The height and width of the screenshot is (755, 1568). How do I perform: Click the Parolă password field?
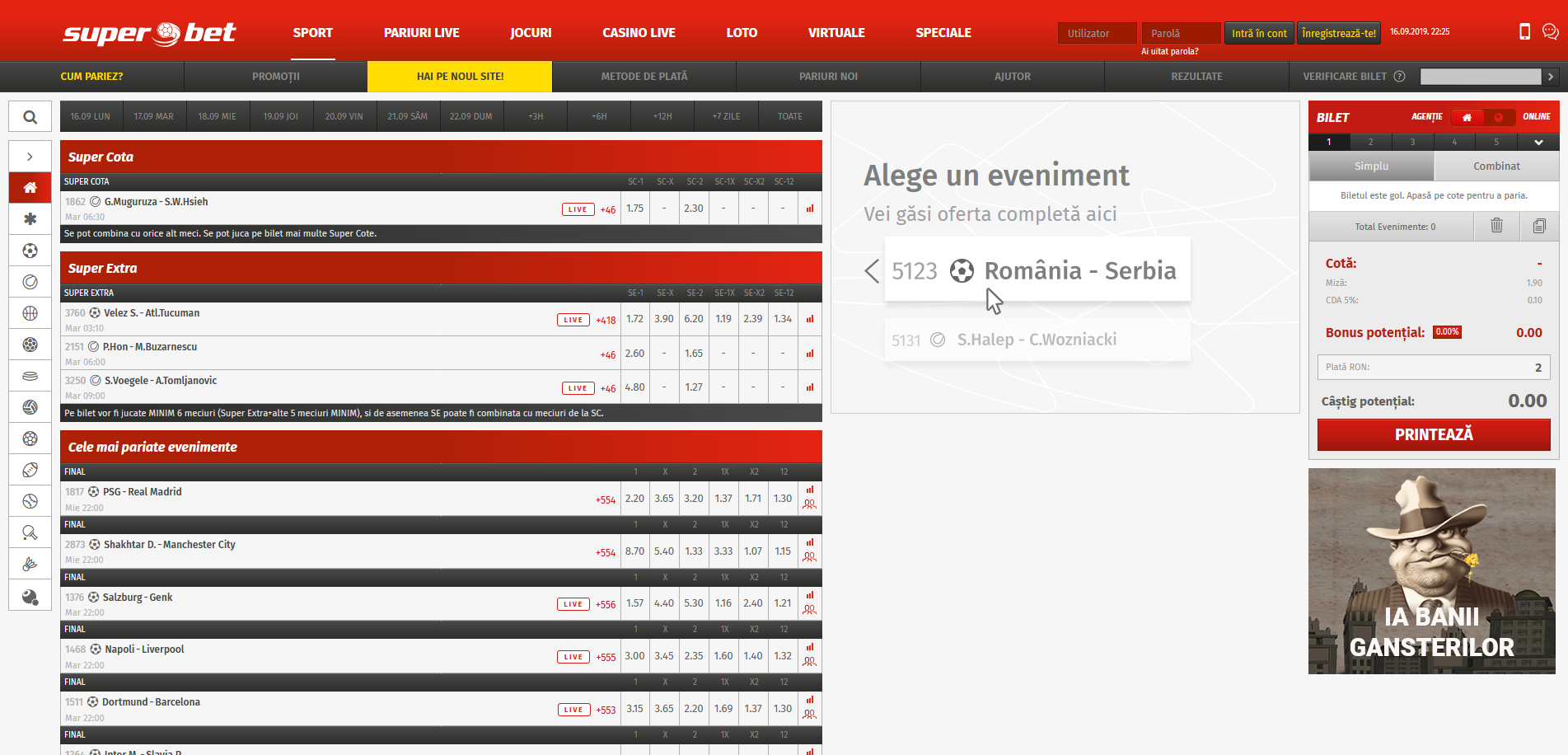[x=1181, y=33]
